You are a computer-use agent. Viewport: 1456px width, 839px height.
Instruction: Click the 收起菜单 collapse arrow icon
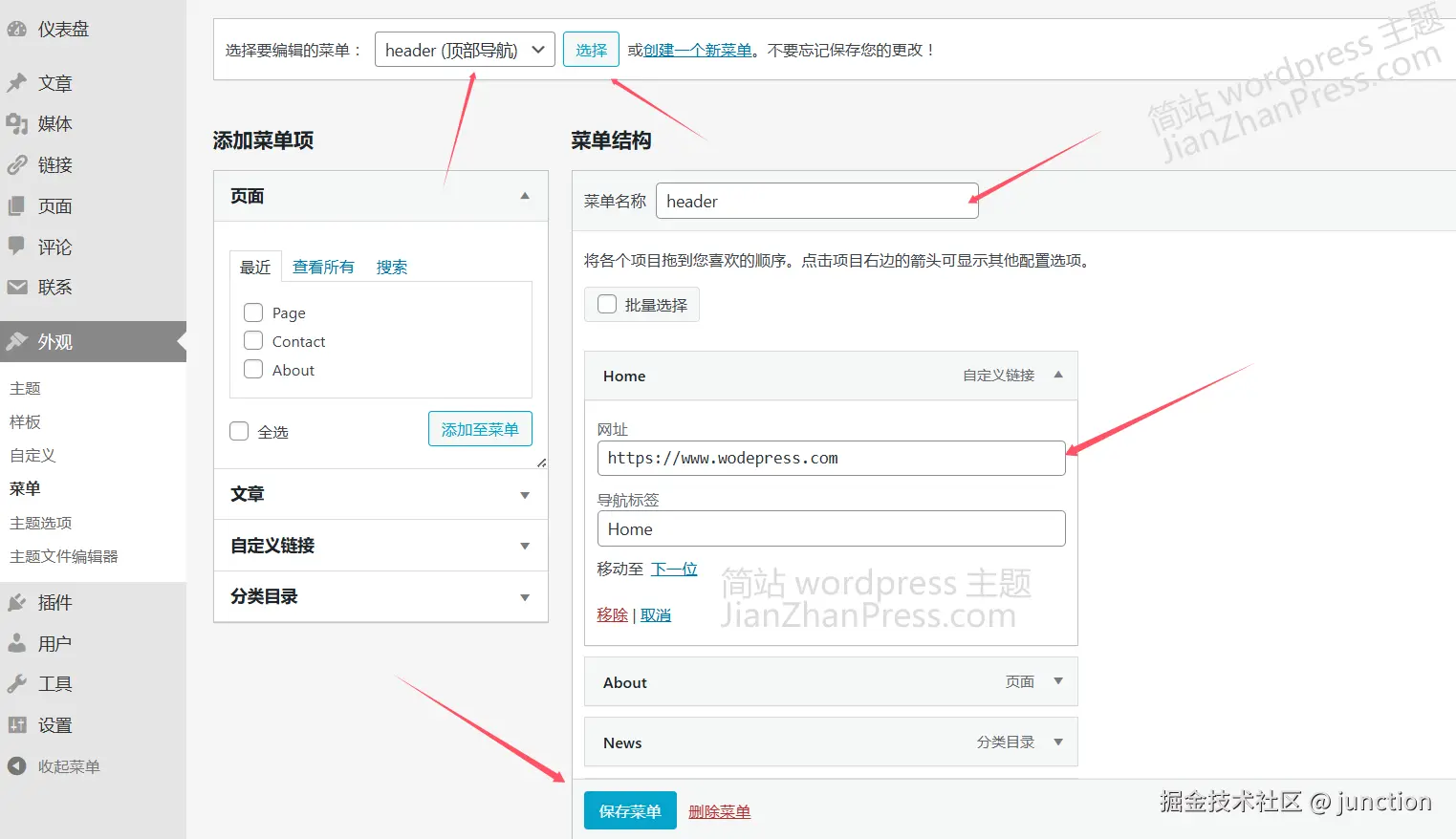[x=16, y=765]
